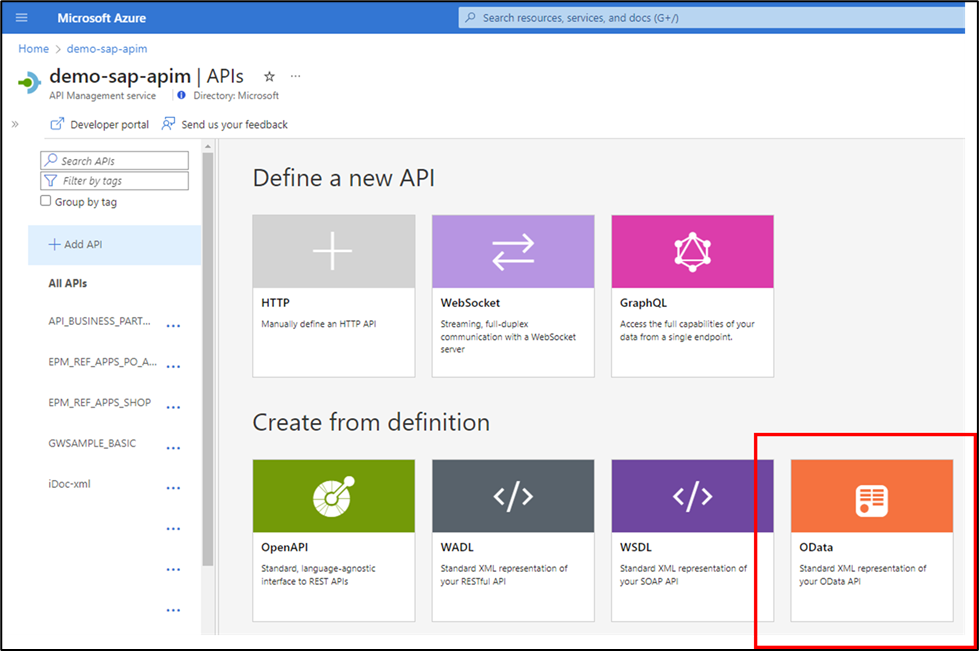Choose the HTTP plus icon tile
Screen dimensions: 979x651
pyautogui.click(x=333, y=251)
